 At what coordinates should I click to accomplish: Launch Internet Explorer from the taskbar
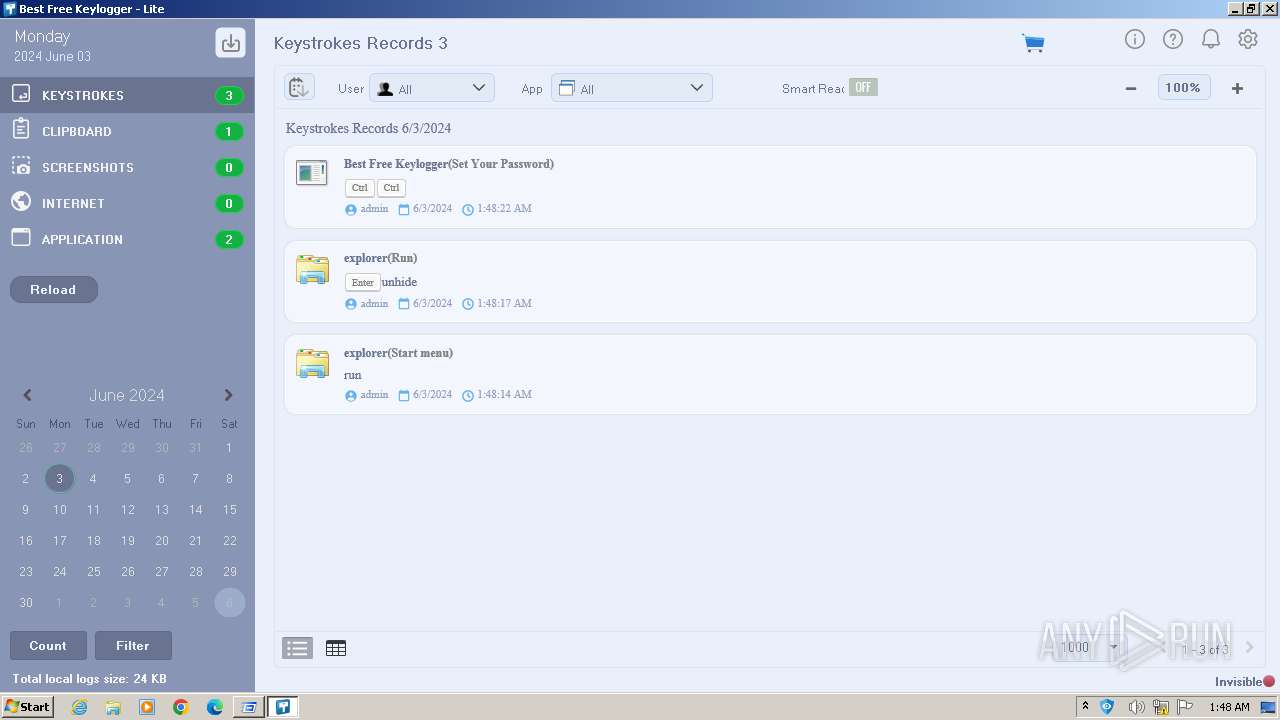[x=79, y=707]
